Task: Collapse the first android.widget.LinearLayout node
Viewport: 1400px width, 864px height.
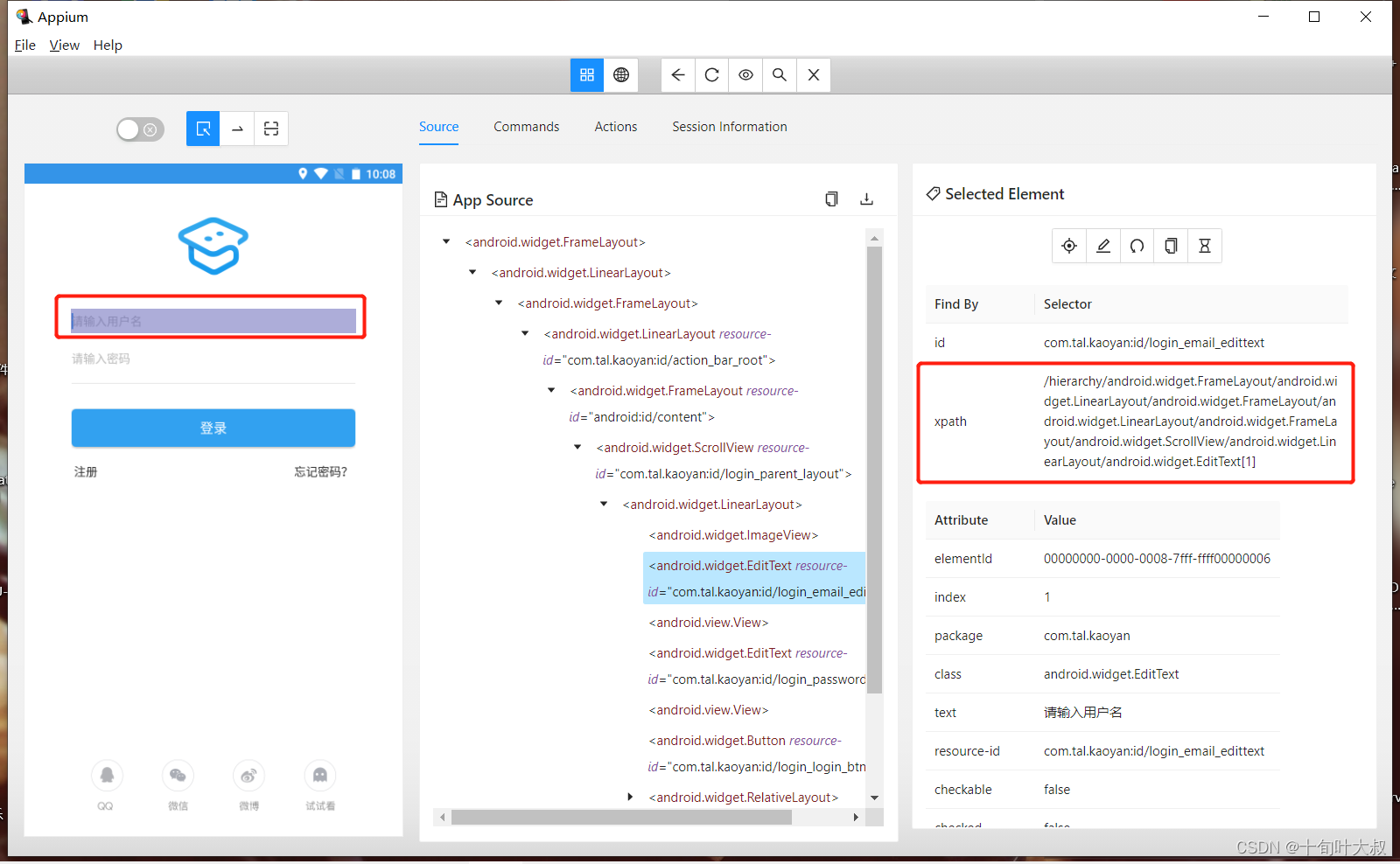Action: (x=472, y=272)
